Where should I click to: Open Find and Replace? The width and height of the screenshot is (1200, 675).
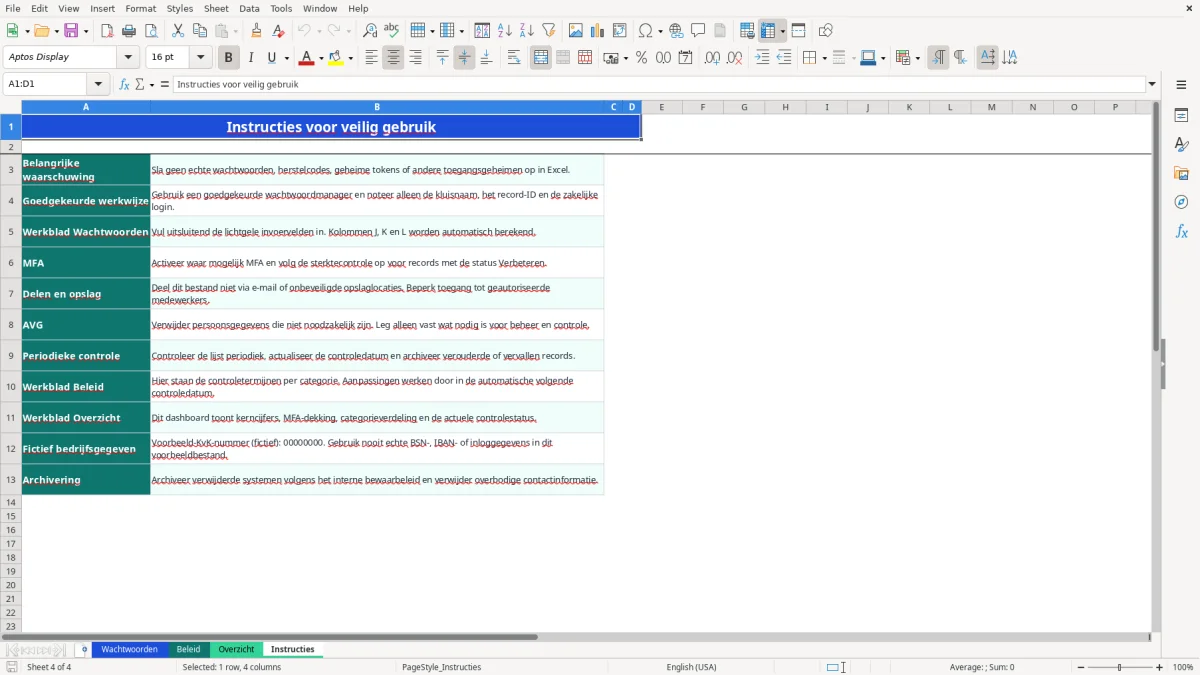370,31
